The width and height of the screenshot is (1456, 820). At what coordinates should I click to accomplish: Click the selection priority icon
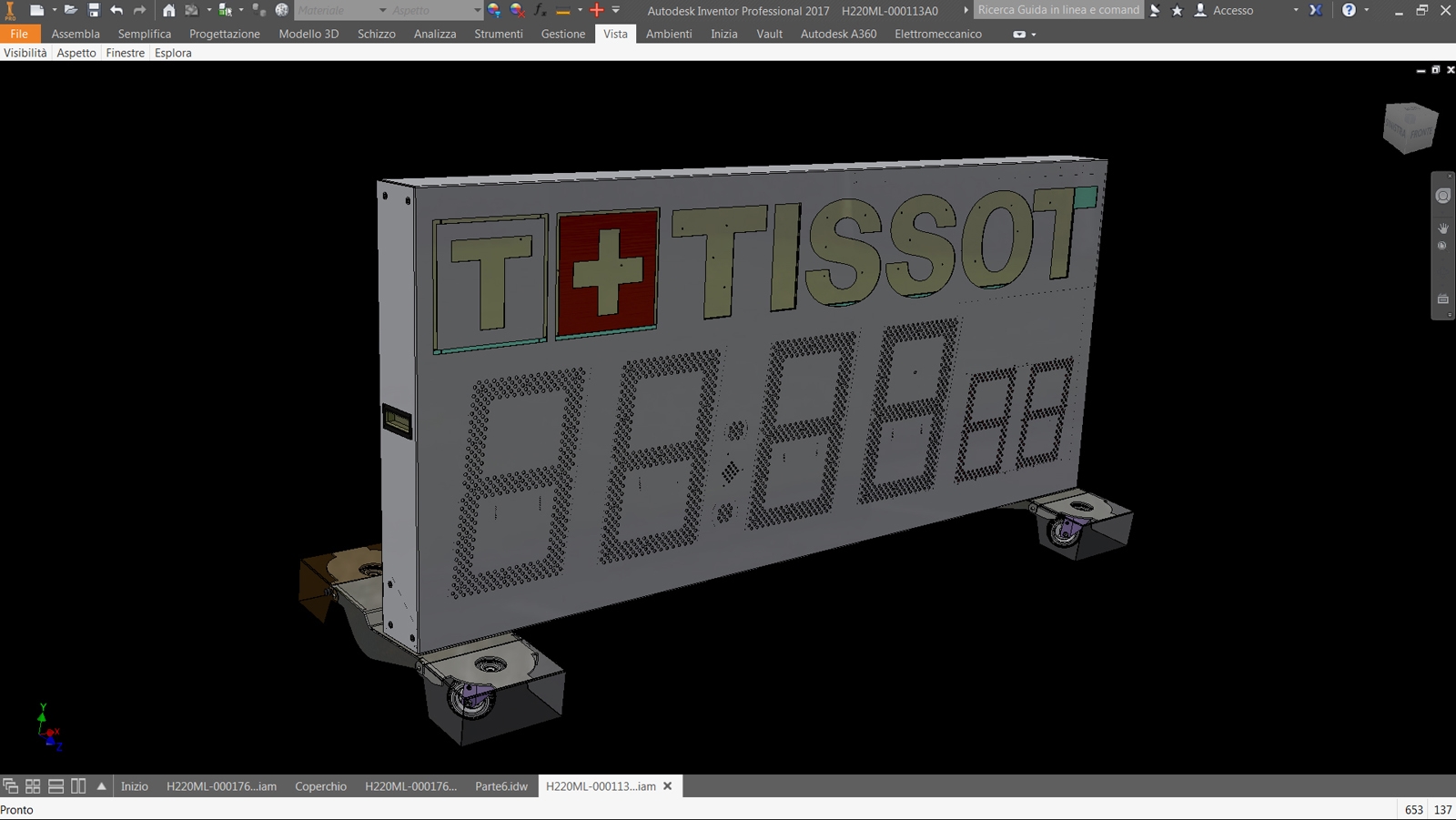[225, 10]
